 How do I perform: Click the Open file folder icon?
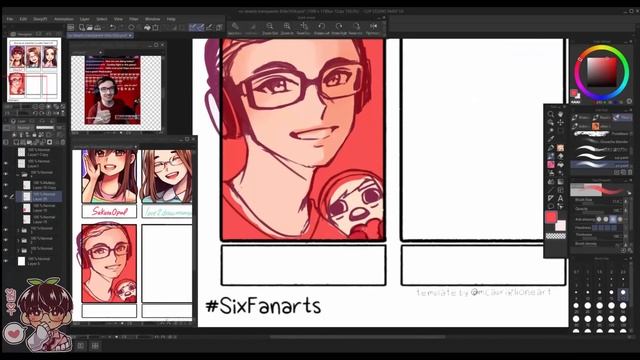(x=89, y=27)
